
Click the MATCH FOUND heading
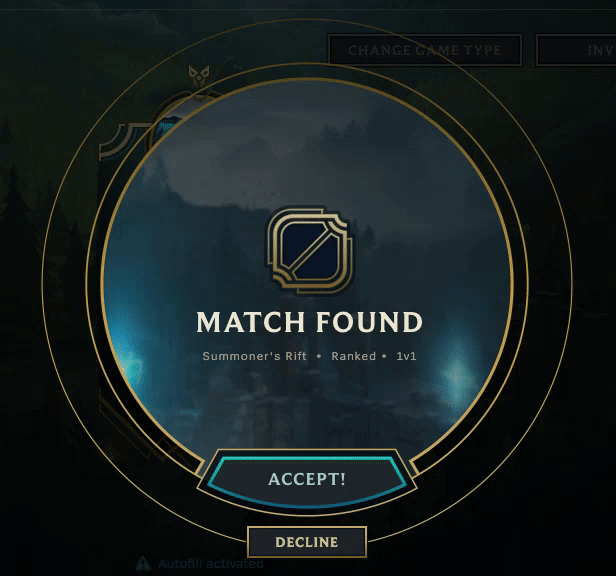coord(309,323)
